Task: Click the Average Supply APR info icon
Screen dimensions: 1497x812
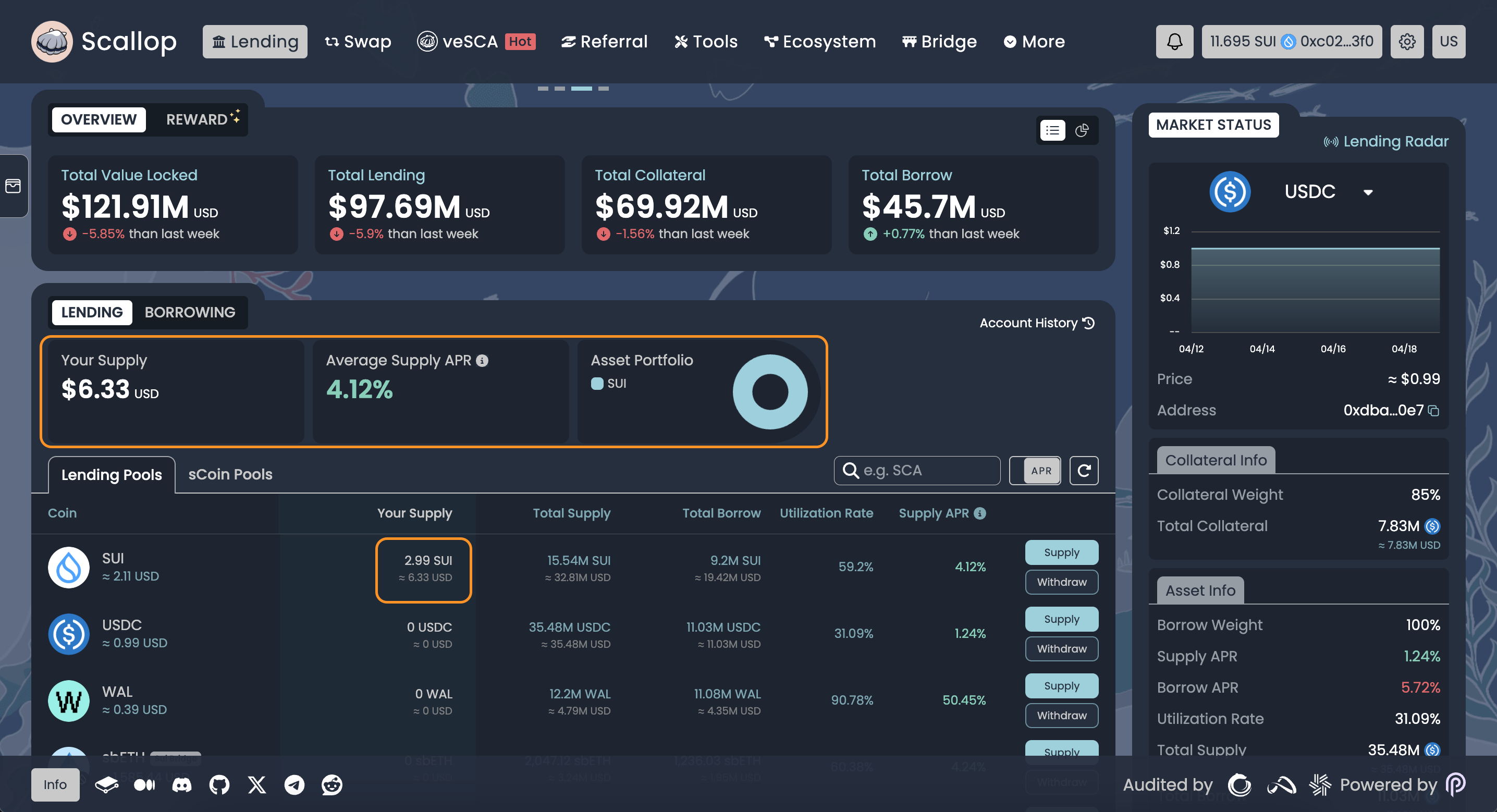Action: [x=482, y=361]
